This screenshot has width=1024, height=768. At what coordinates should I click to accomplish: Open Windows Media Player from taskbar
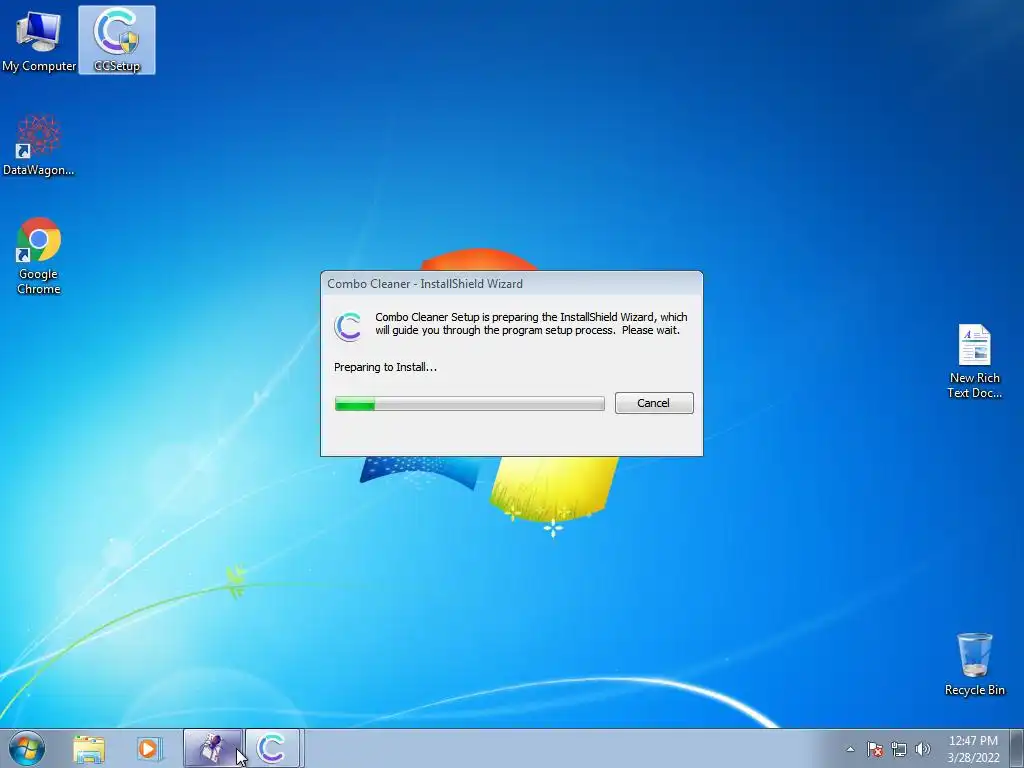tap(149, 748)
